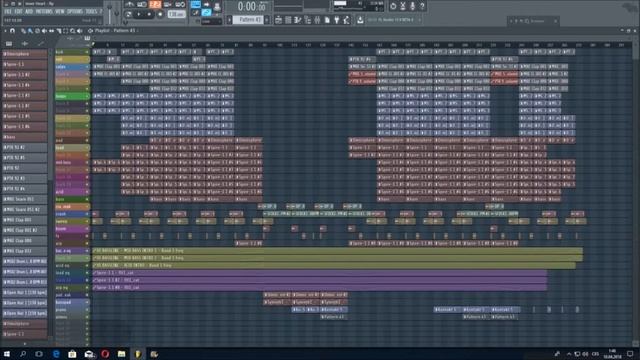This screenshot has height=360, width=640.
Task: Select the playlist Playback speaker tool
Action: click(x=80, y=31)
